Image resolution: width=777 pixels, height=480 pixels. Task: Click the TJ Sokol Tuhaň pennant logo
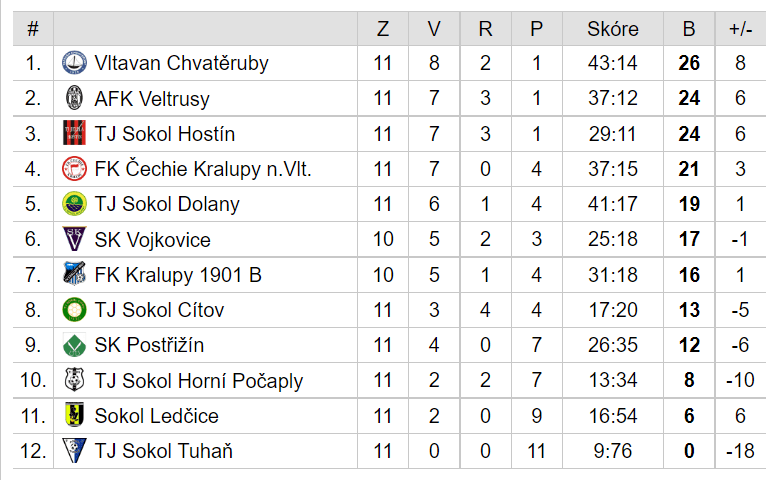pyautogui.click(x=74, y=451)
